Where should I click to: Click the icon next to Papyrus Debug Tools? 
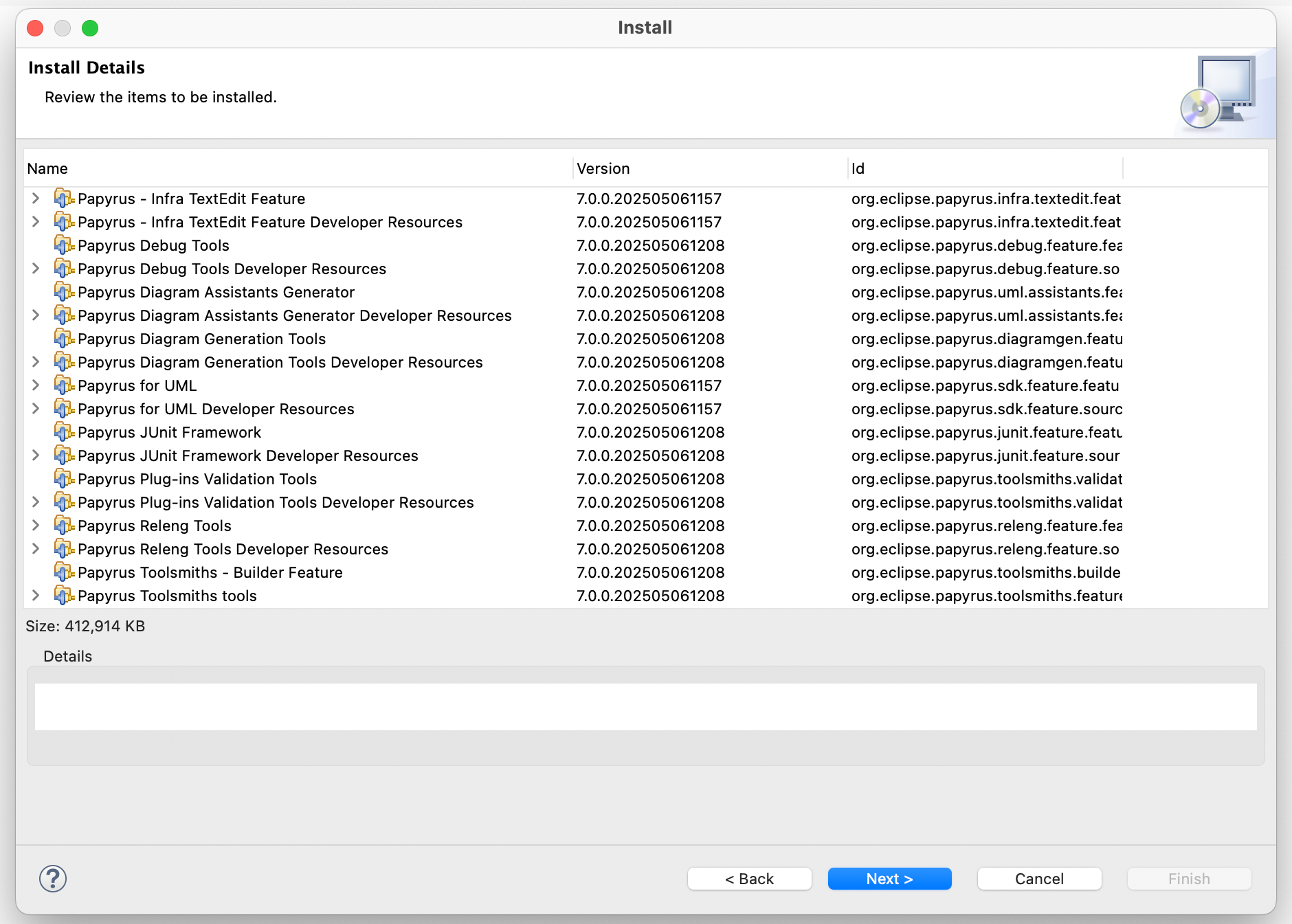[x=64, y=245]
